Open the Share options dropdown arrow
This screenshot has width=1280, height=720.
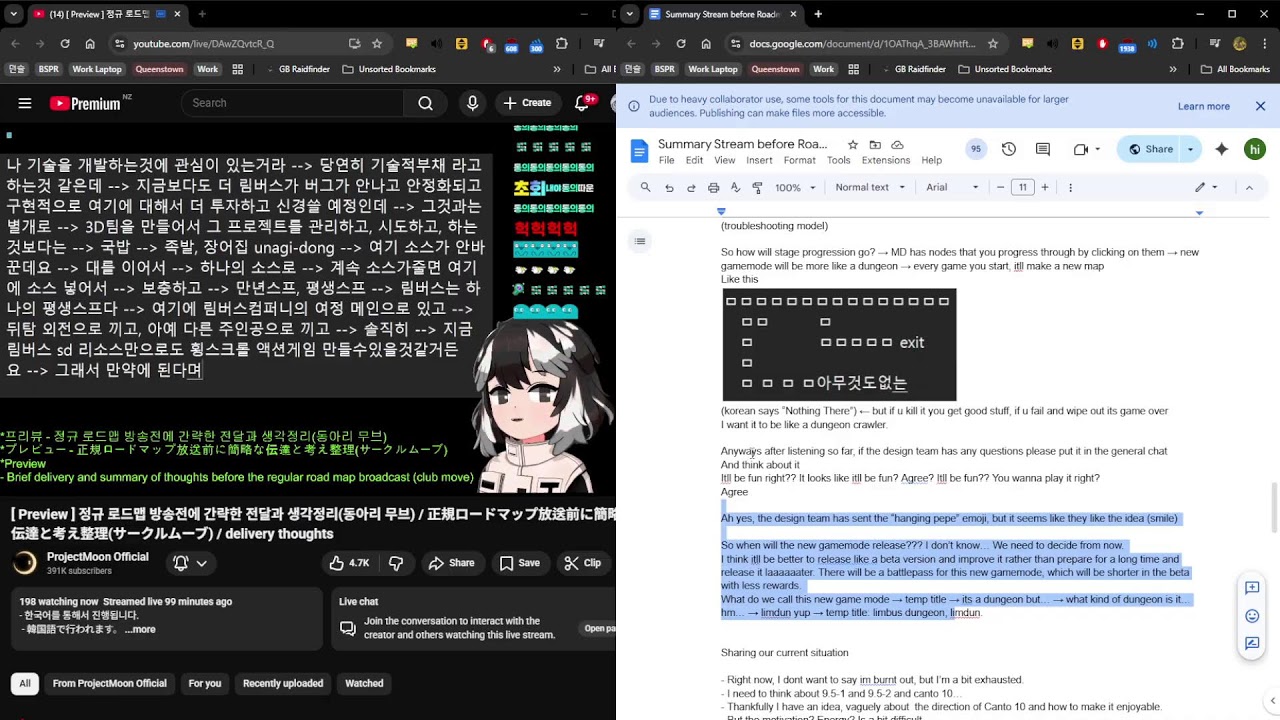(1190, 149)
